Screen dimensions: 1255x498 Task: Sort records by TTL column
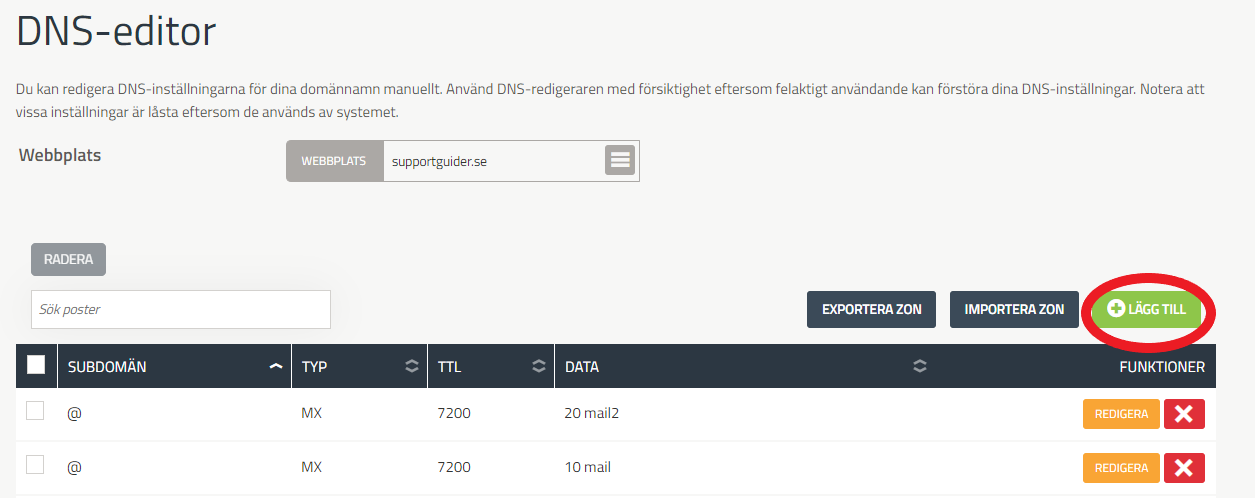[x=539, y=367]
